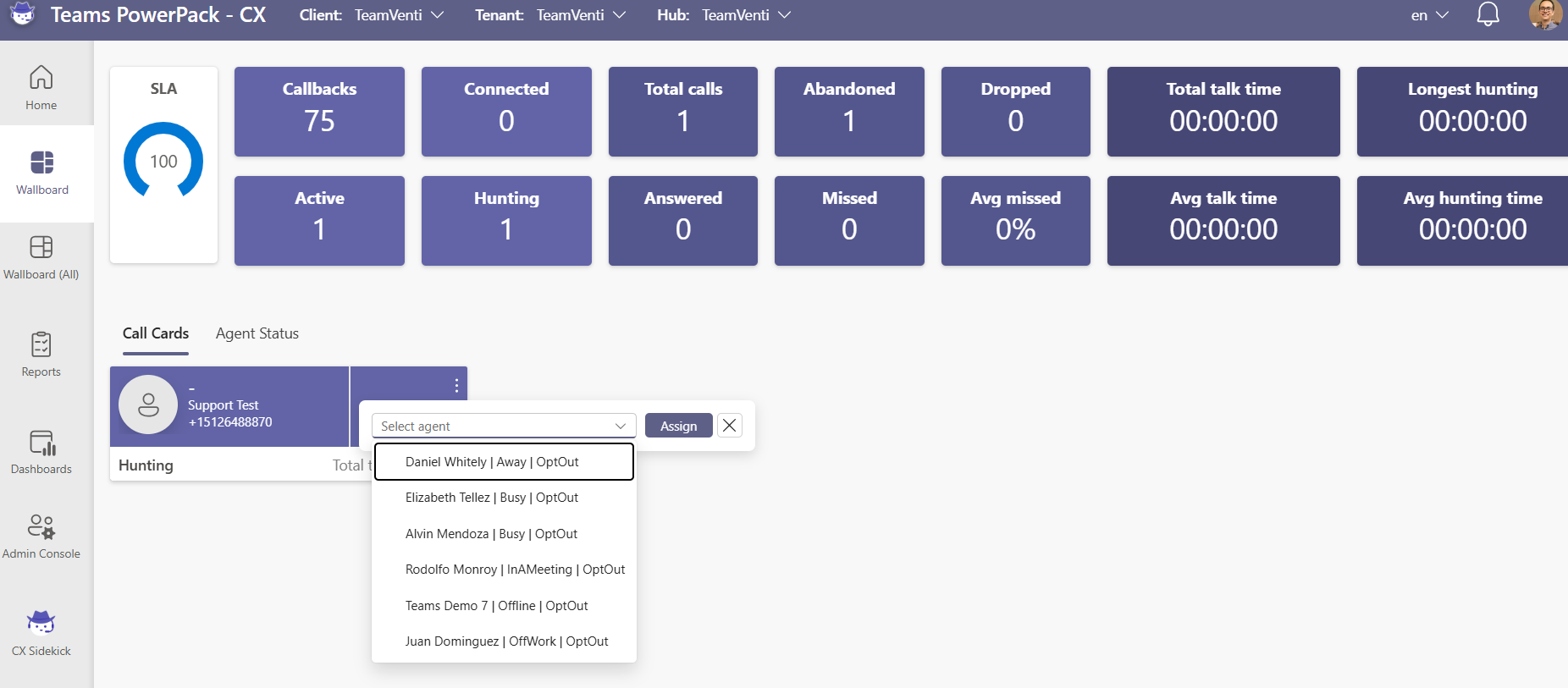This screenshot has height=688, width=1568.
Task: Open Wallboard (All) in sidebar
Action: click(41, 258)
